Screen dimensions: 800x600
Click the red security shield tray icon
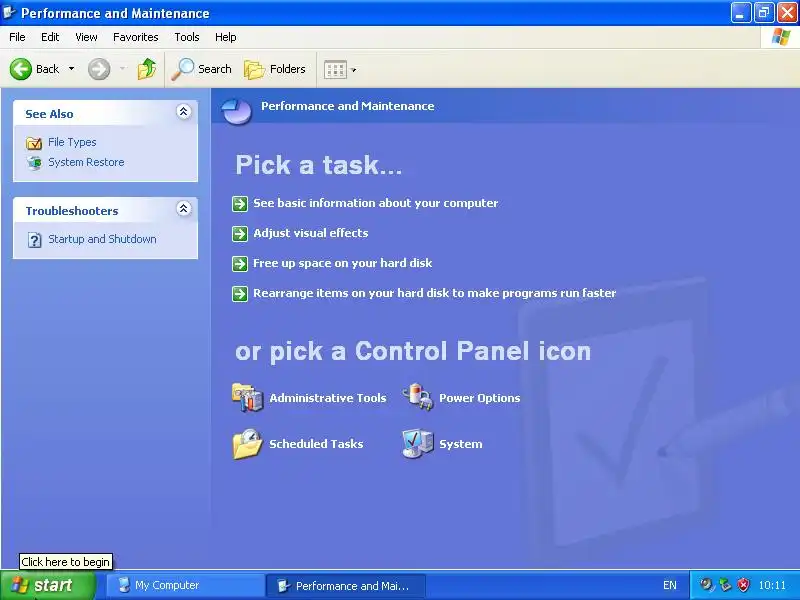point(744,585)
